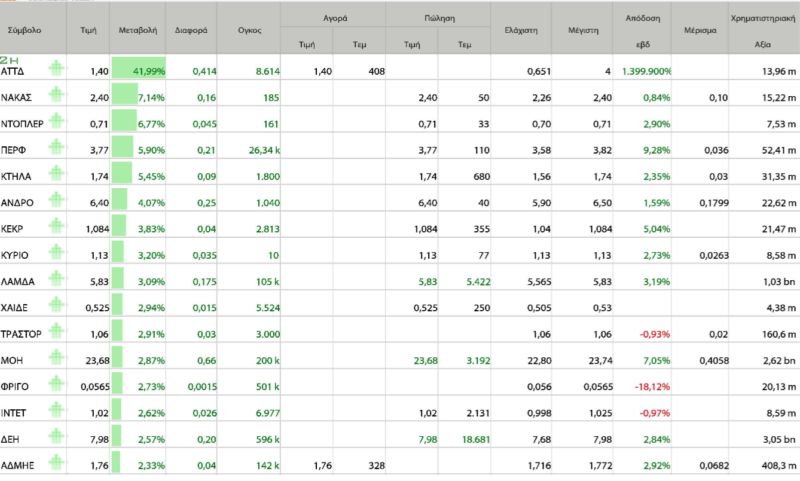Click the 41,99% green change bar
Screen dimensions: 800x481
coord(139,71)
